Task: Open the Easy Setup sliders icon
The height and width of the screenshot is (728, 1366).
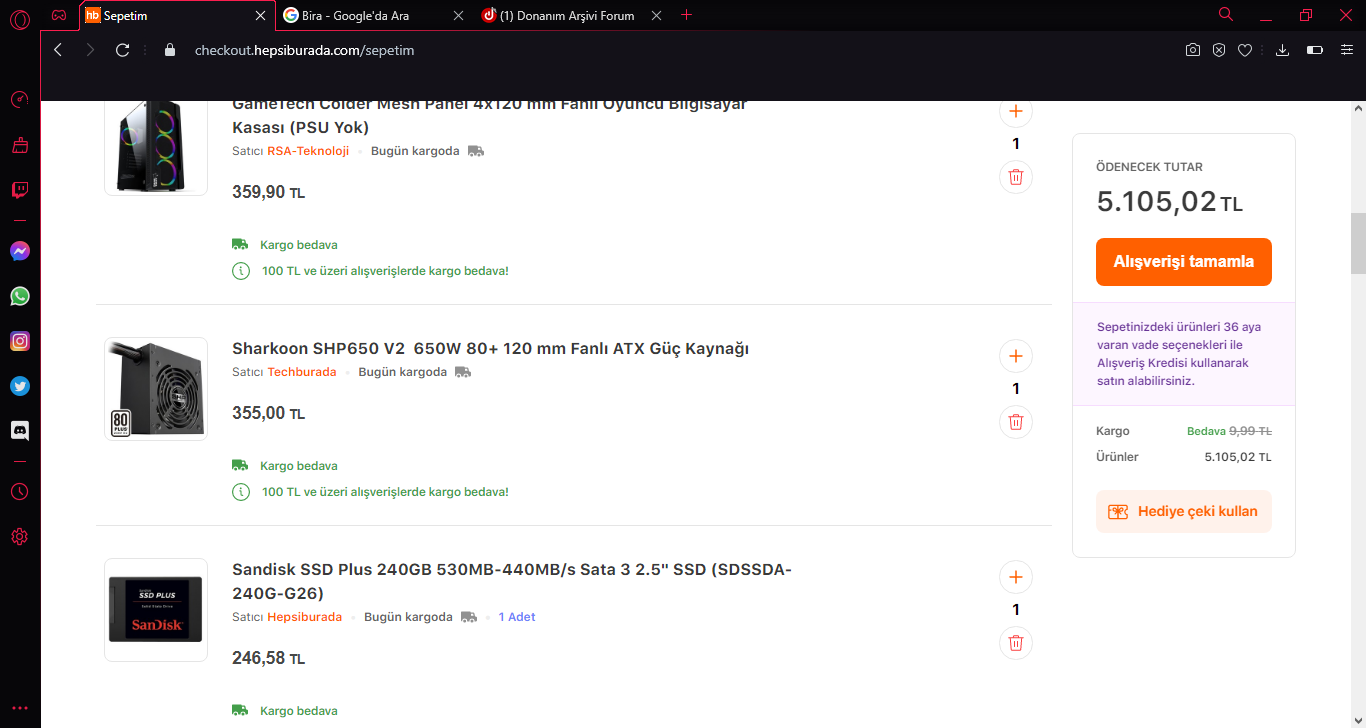Action: [x=1346, y=50]
